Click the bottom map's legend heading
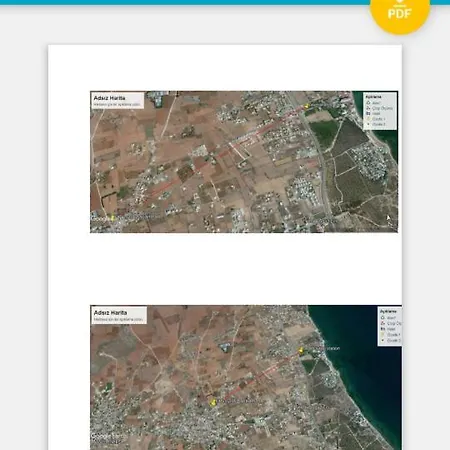Image resolution: width=450 pixels, height=450 pixels. tap(388, 311)
